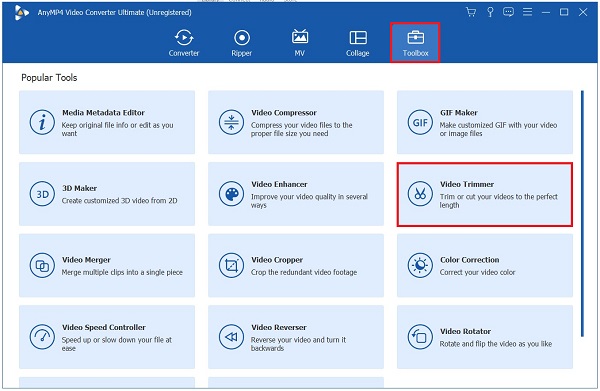Open 3D Maker title text
This screenshot has width=600, height=391.
(x=80, y=188)
